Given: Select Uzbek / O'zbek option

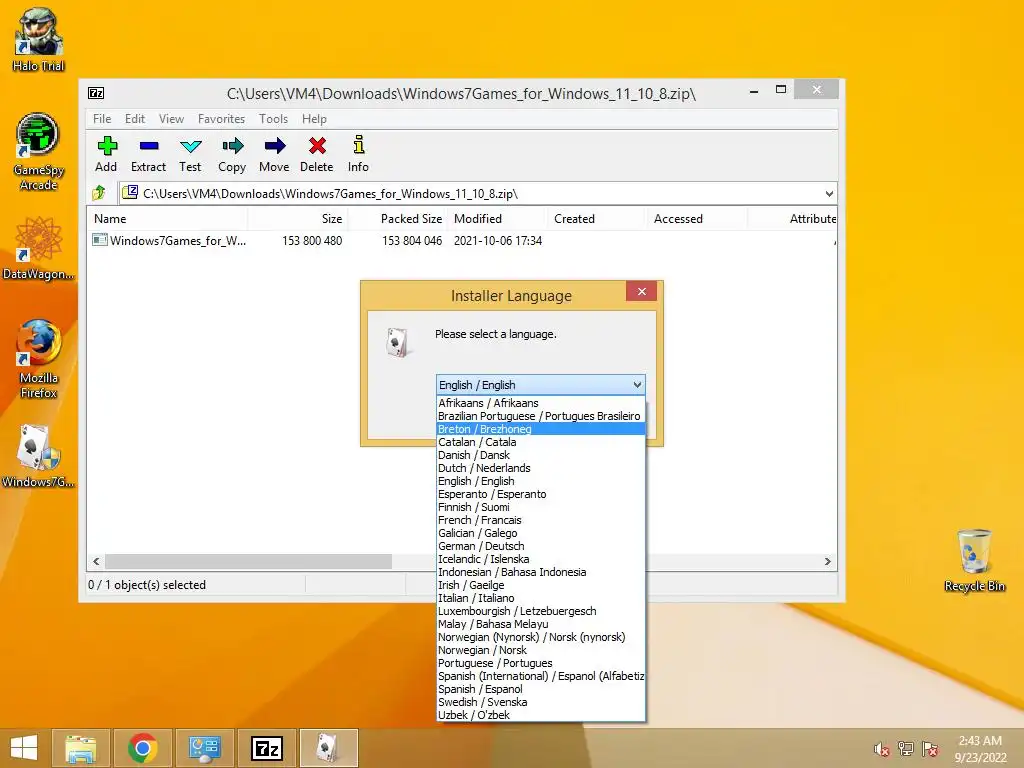Looking at the screenshot, I should [x=541, y=715].
